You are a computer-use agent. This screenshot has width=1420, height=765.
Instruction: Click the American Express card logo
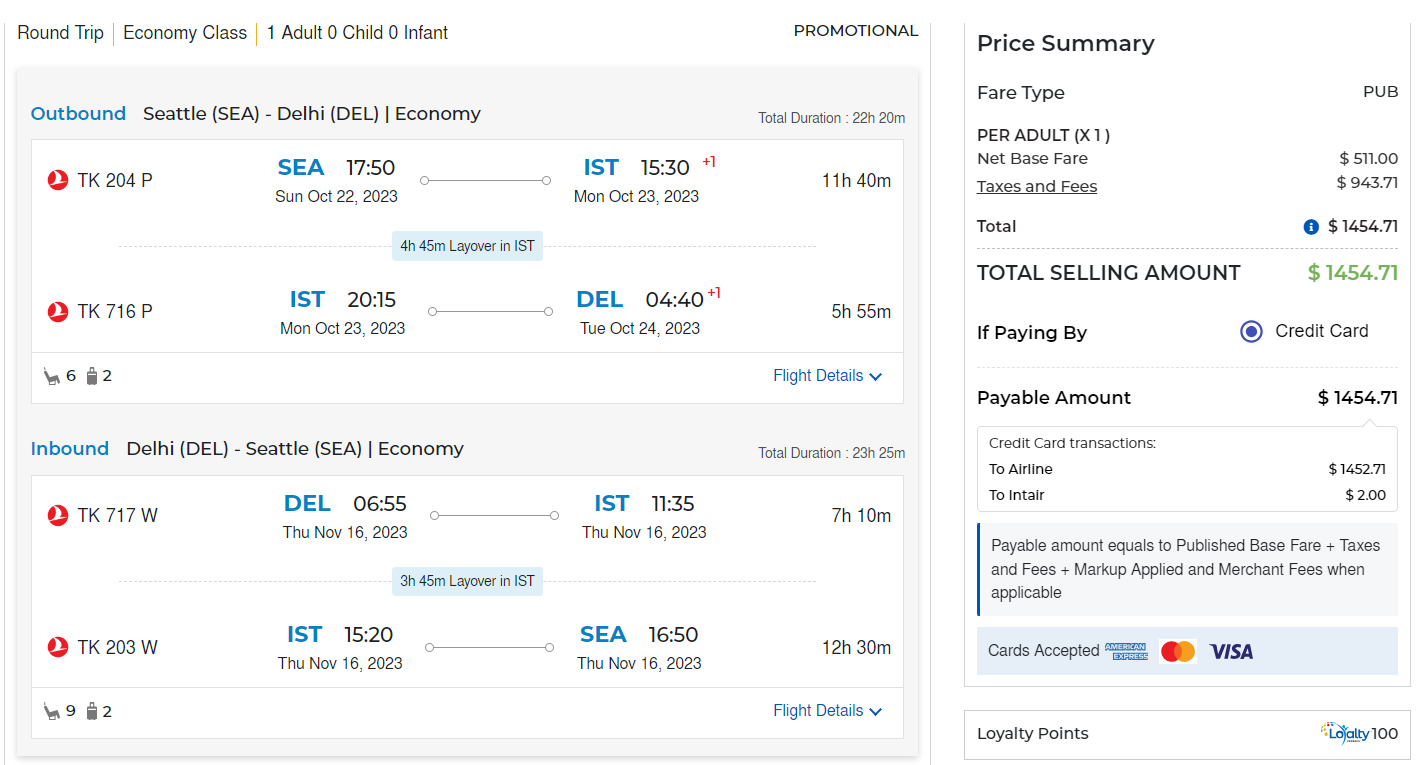point(1126,652)
